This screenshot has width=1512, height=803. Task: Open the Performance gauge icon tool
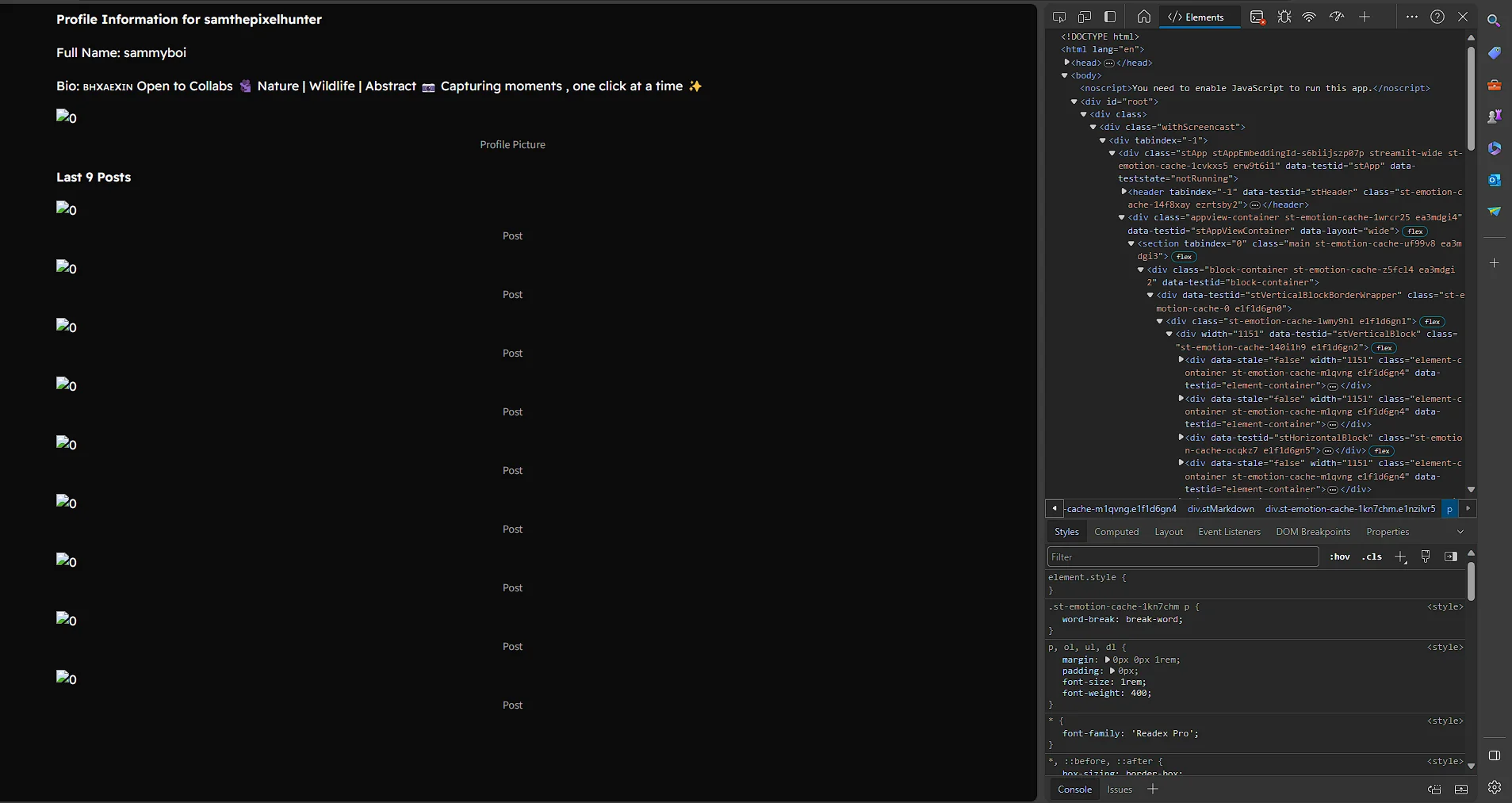pyautogui.click(x=1337, y=17)
